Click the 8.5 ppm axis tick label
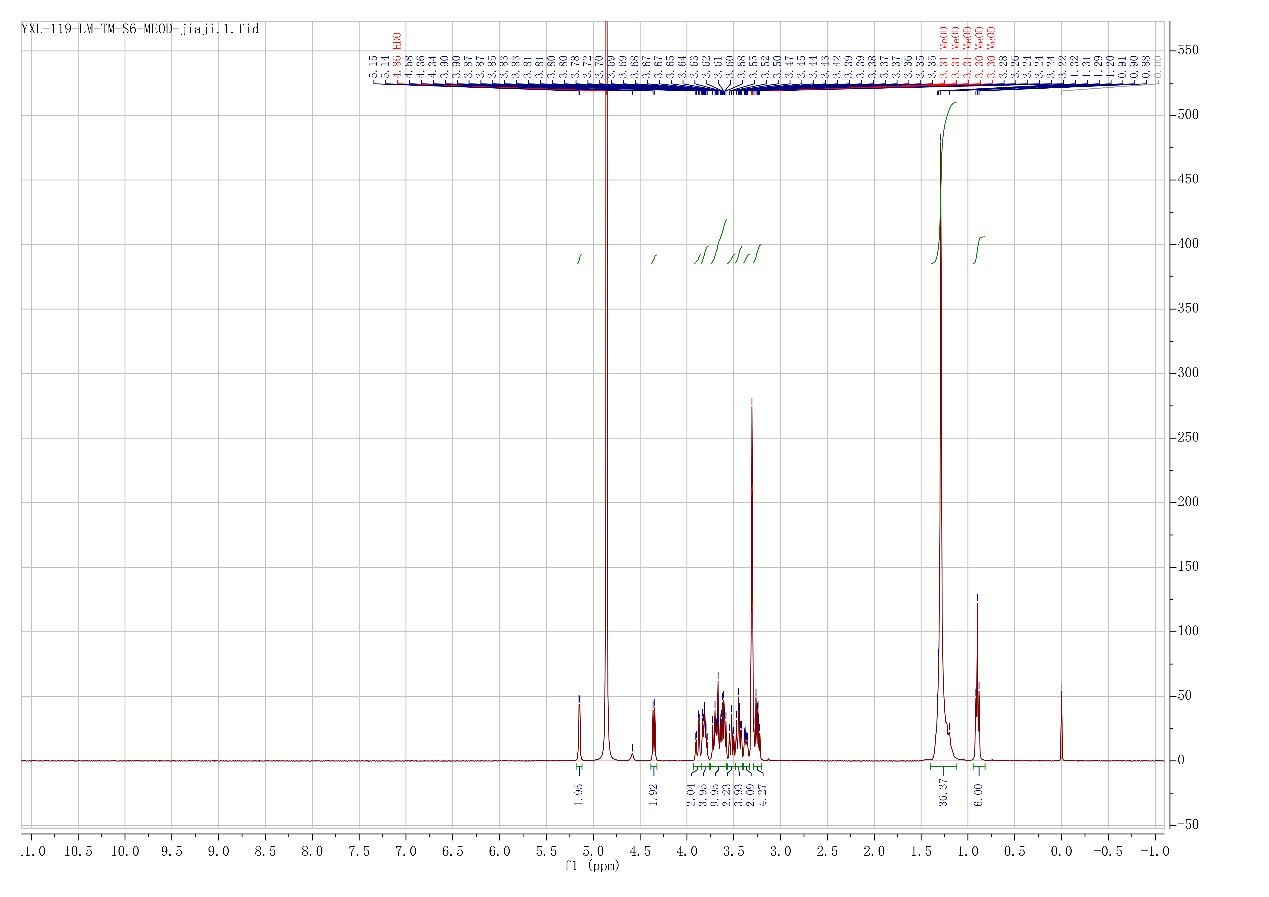 coord(266,851)
